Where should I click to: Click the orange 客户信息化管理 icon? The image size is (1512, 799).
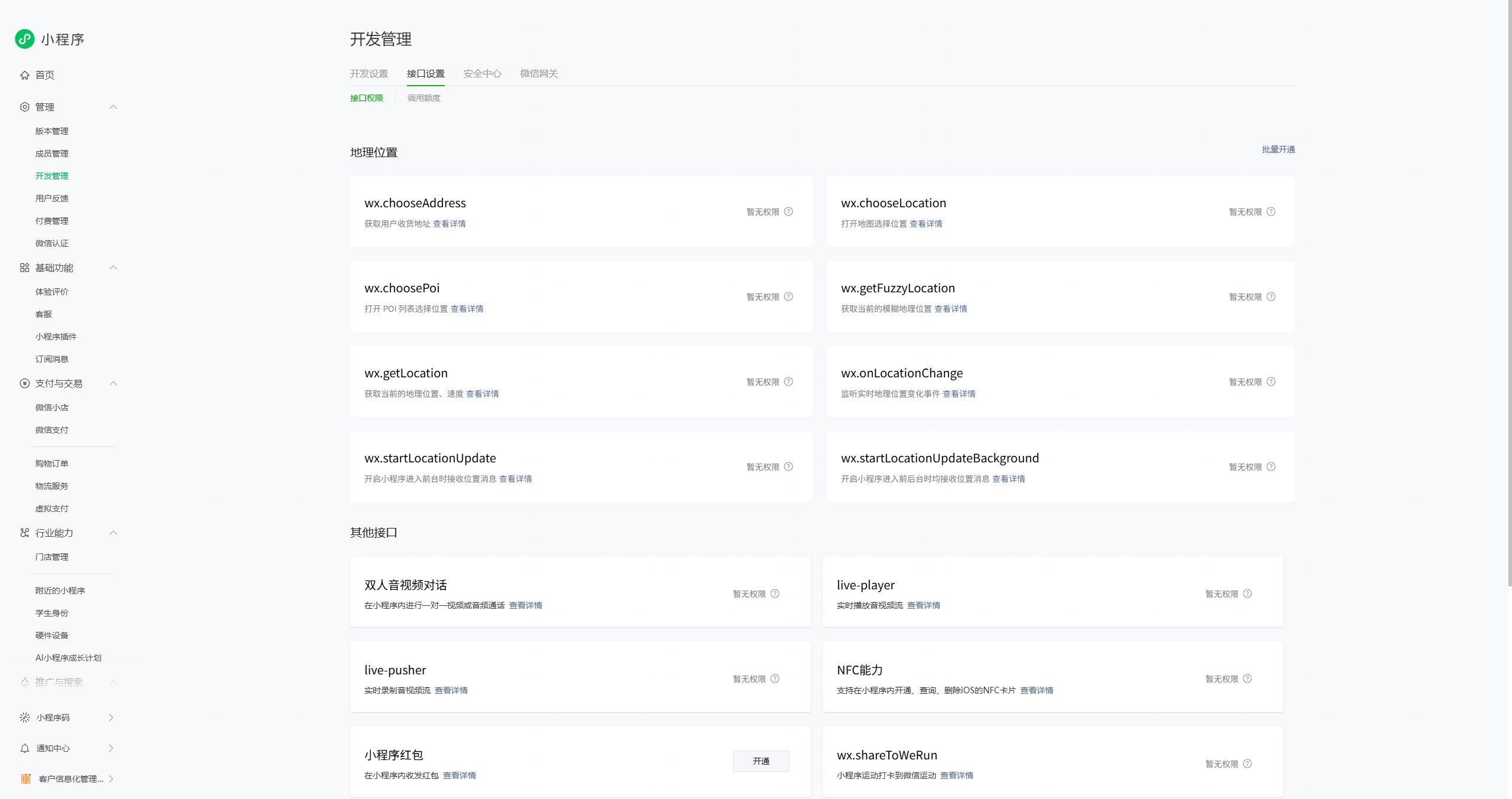point(25,779)
